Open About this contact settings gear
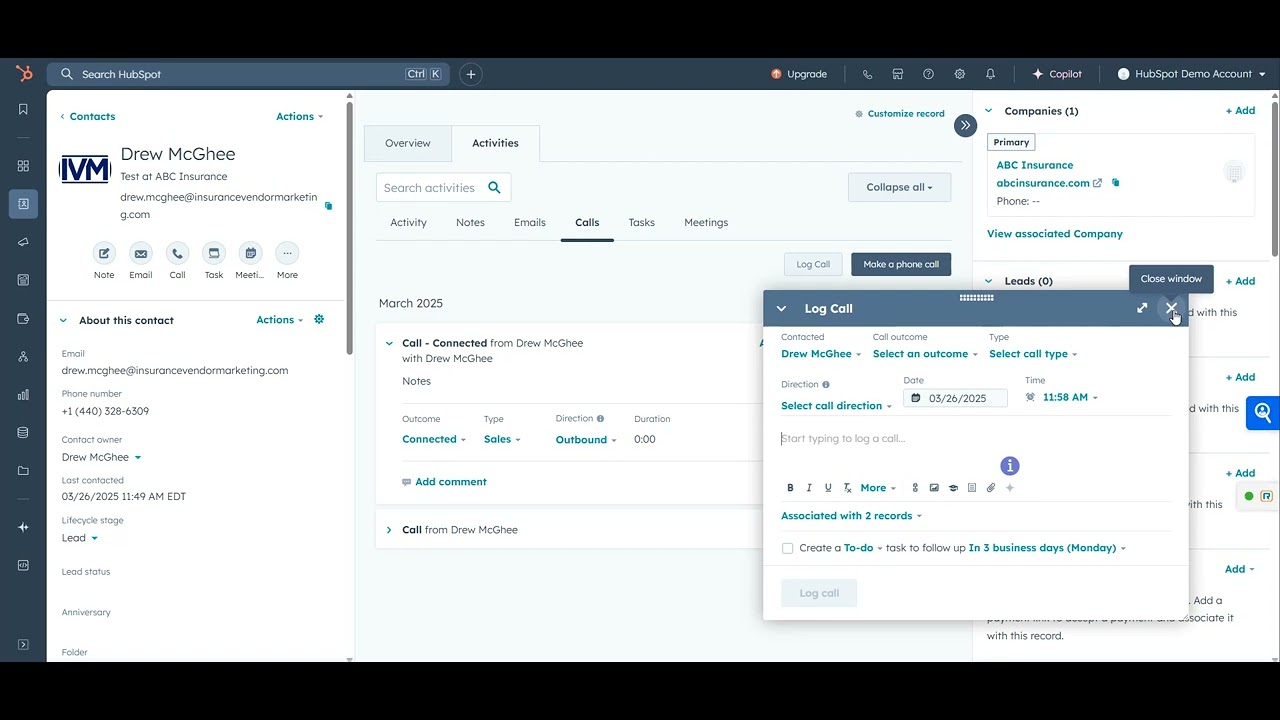 pos(319,319)
